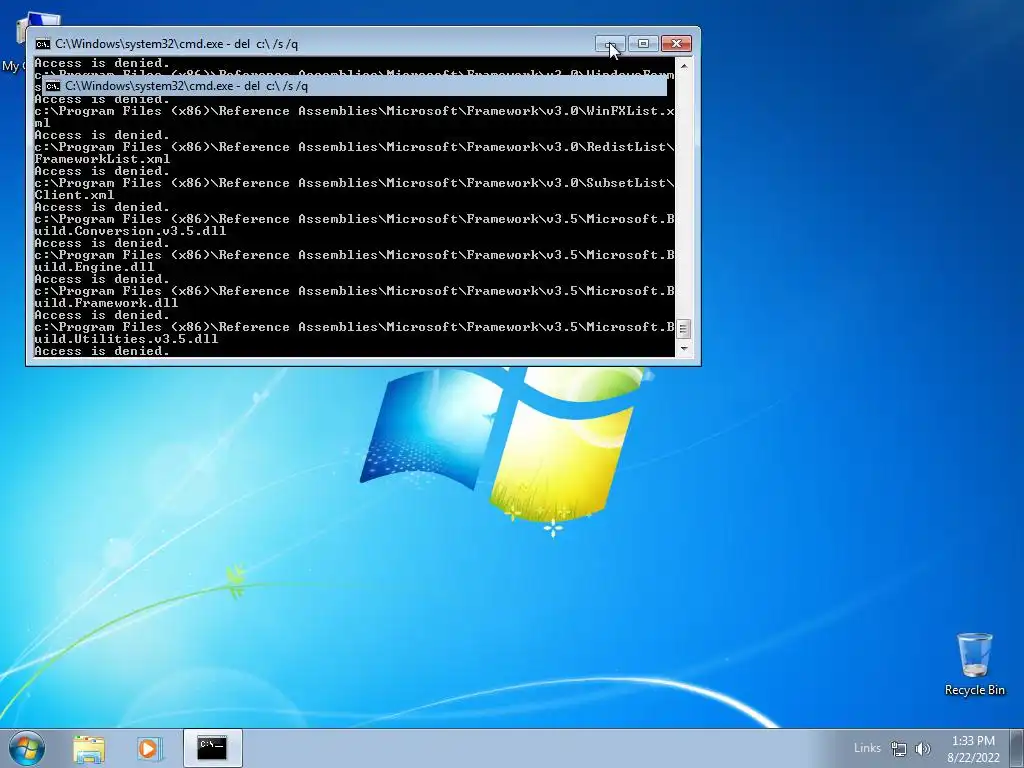Open the Windows Start menu orb

(27, 748)
